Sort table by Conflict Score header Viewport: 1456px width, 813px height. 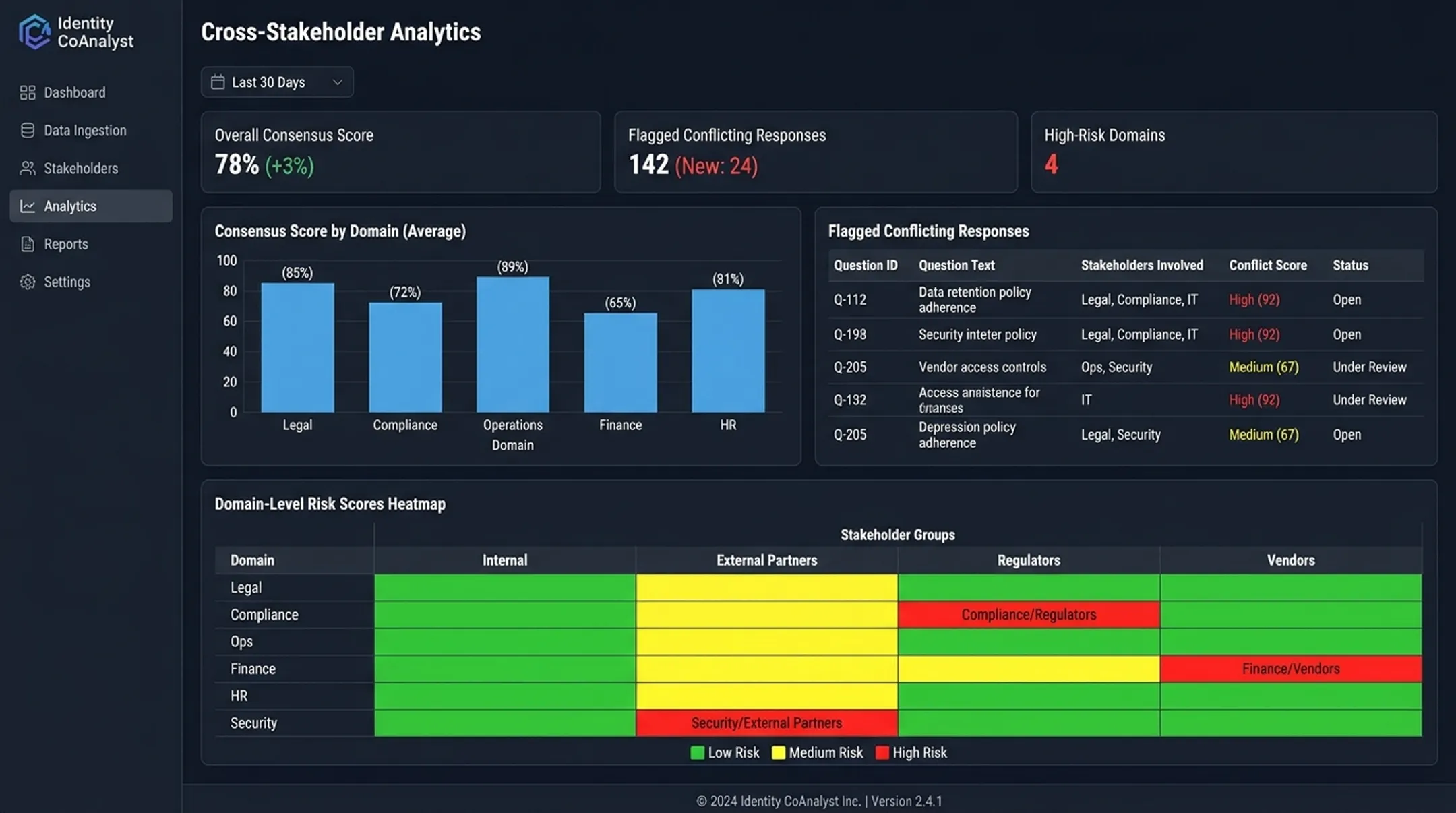[1267, 265]
